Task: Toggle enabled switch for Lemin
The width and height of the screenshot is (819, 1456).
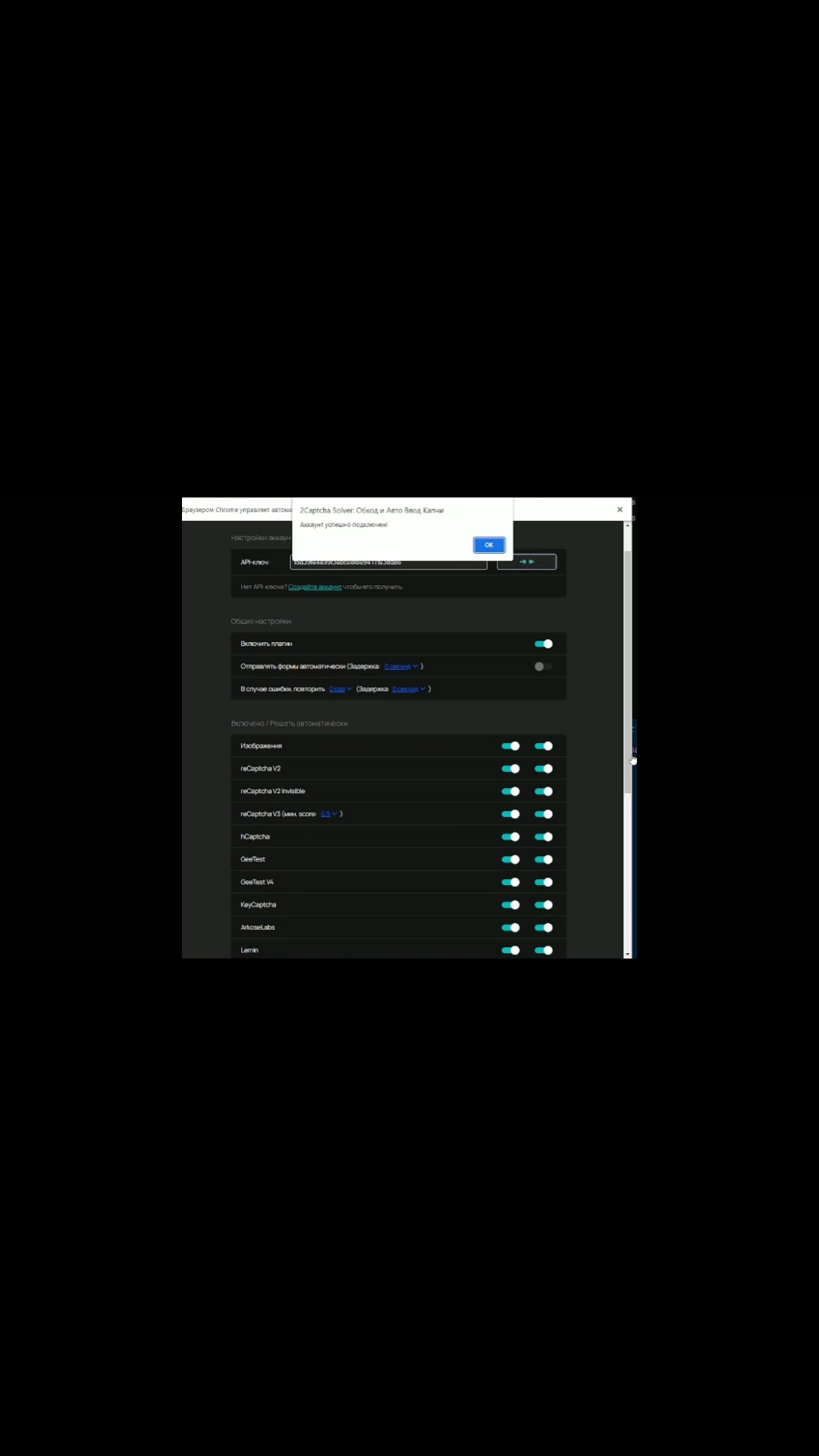Action: [x=511, y=951]
